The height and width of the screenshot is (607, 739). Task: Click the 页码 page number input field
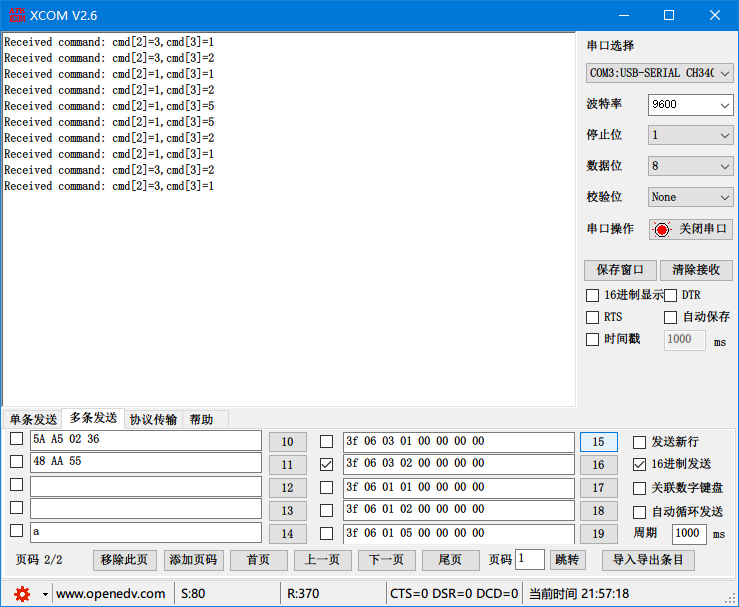(530, 559)
